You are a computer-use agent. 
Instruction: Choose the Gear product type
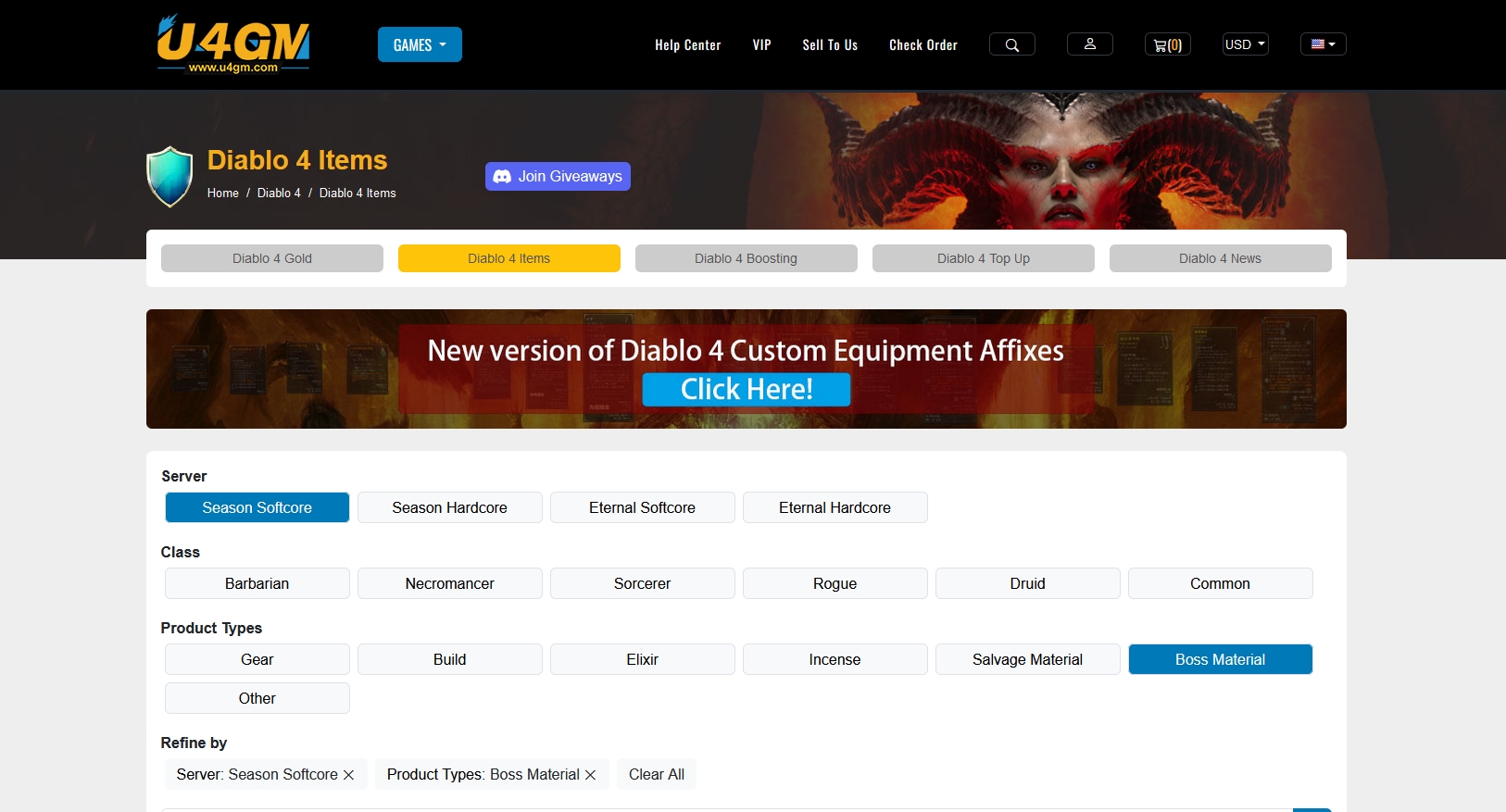pos(257,659)
